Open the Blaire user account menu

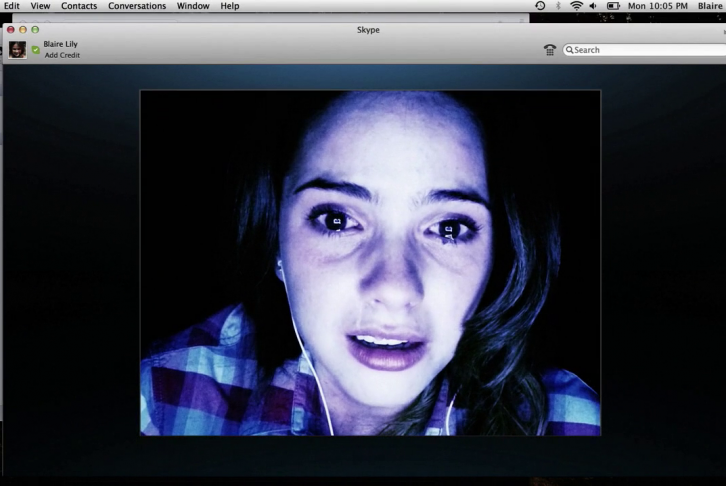pyautogui.click(x=710, y=6)
